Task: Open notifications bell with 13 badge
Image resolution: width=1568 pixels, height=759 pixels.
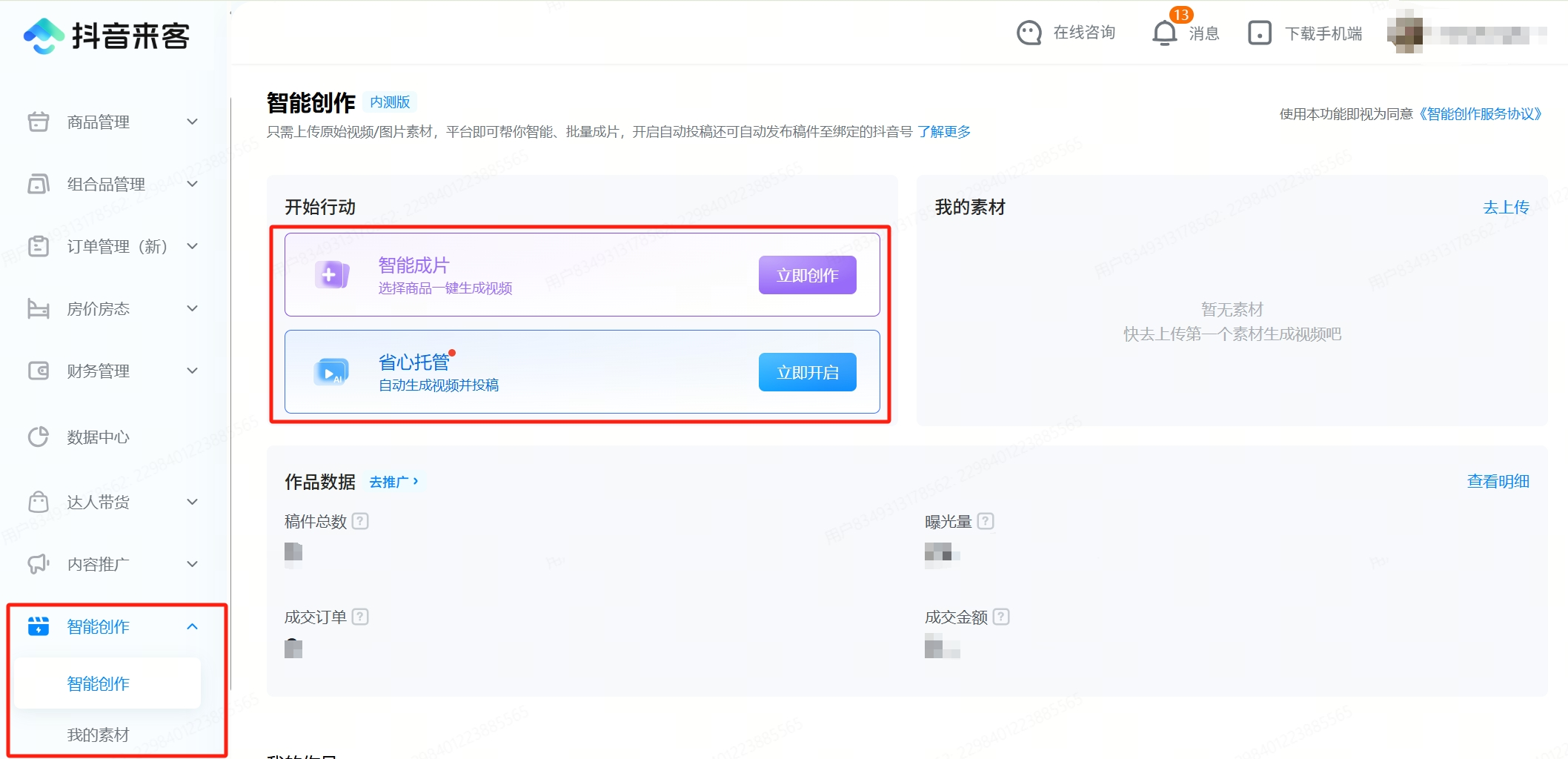Action: click(1165, 33)
